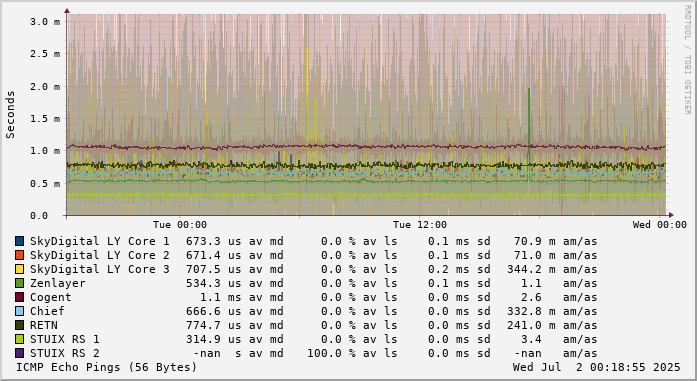Click the Chief light blue legend swatch

20,311
